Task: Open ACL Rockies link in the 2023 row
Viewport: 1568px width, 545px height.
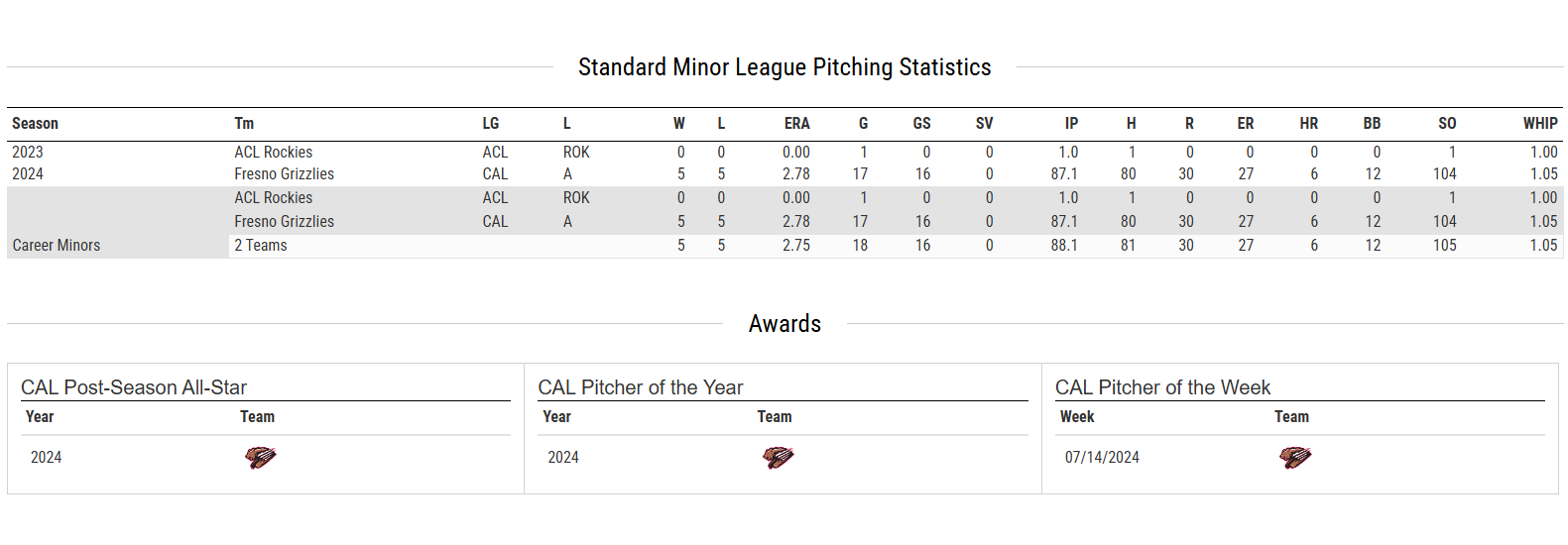Action: [274, 153]
